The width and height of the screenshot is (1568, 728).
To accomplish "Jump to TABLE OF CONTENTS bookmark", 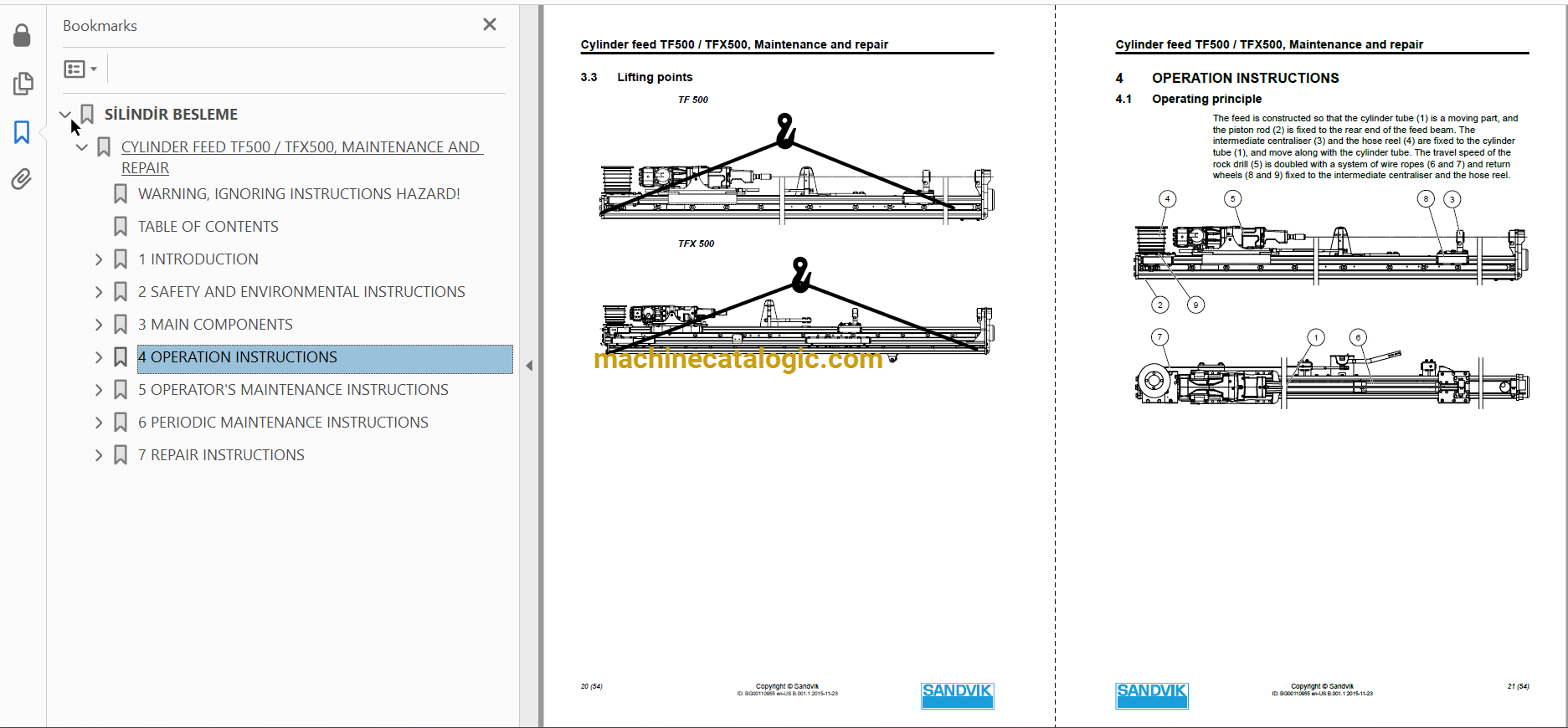I will tap(208, 227).
